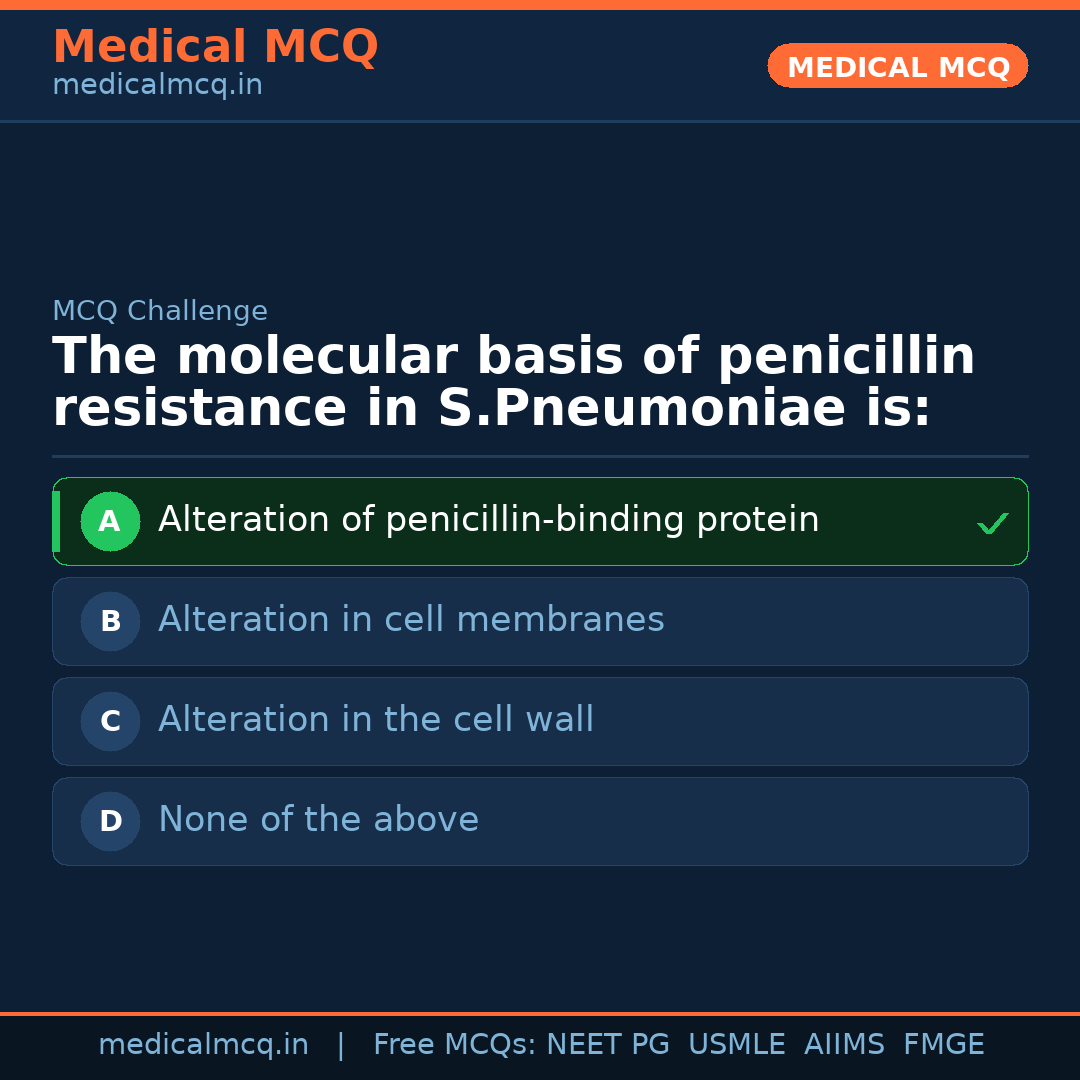
Task: Click the letter C circle badge
Action: click(x=110, y=721)
